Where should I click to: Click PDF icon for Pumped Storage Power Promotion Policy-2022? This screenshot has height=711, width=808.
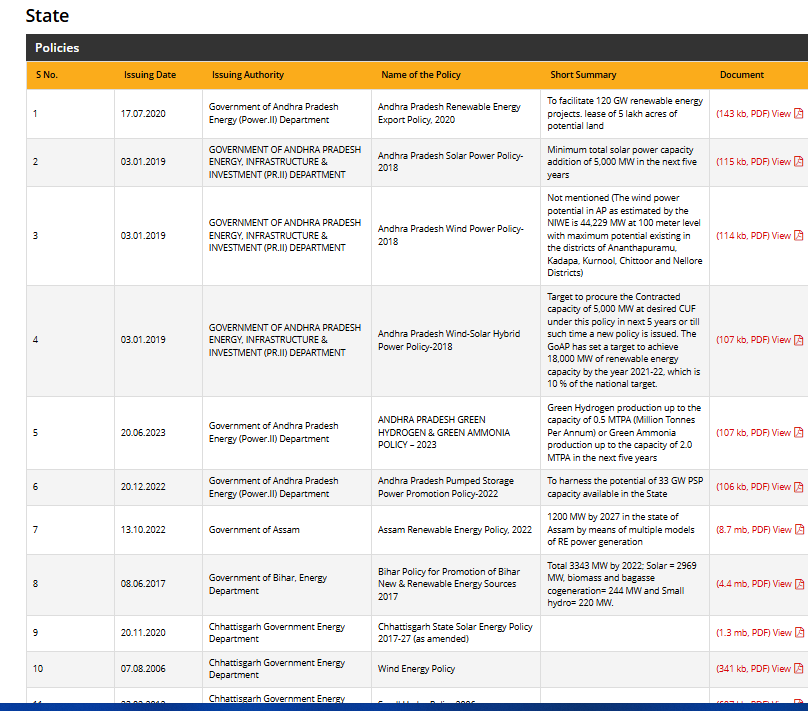pos(798,487)
